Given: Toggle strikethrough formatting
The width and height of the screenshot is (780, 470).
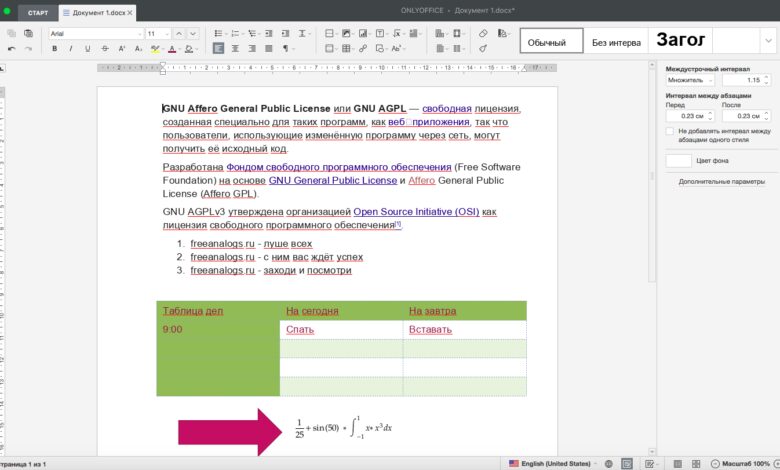Looking at the screenshot, I should tap(104, 49).
